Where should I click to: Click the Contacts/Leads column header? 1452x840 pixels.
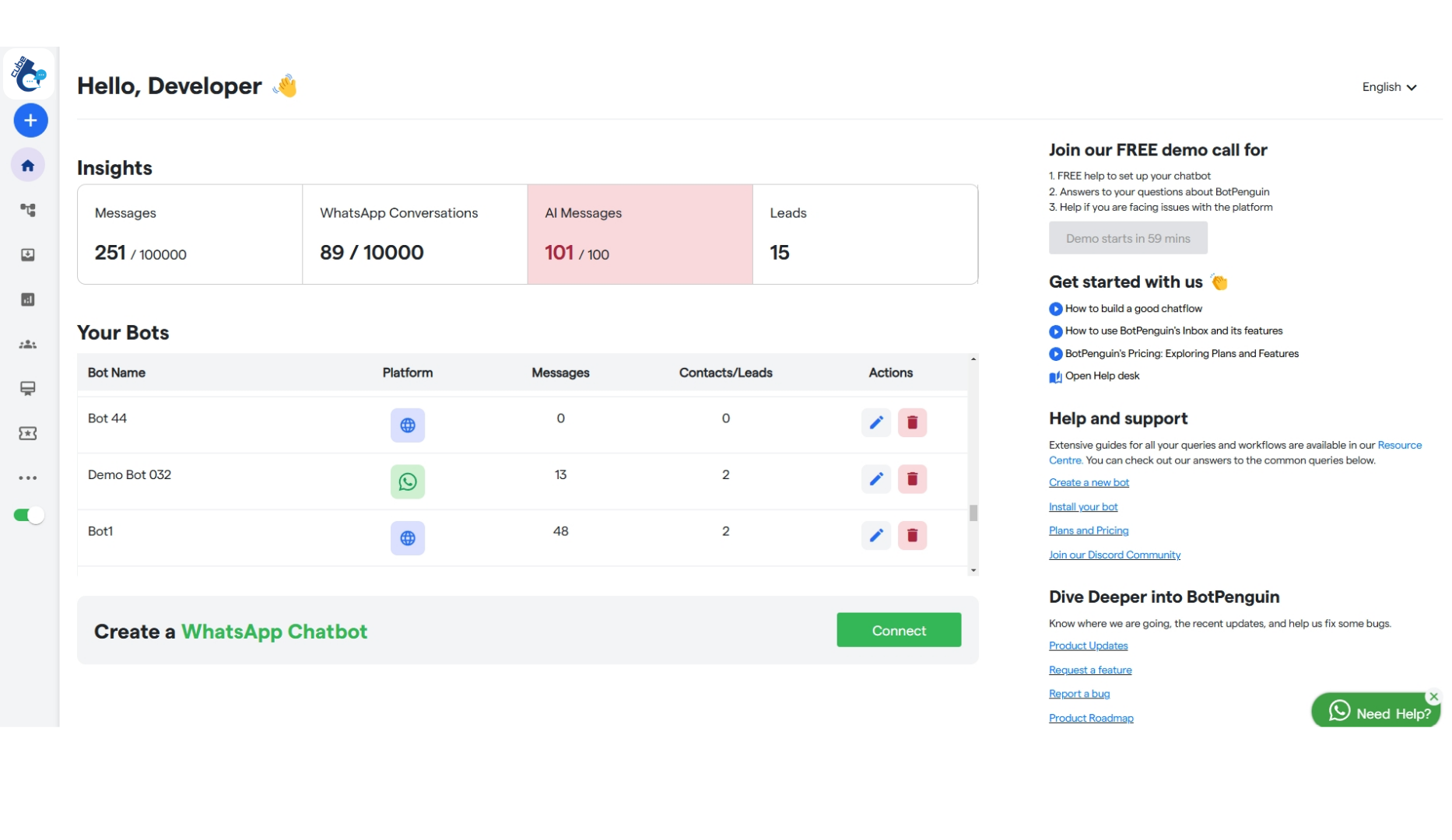point(725,373)
